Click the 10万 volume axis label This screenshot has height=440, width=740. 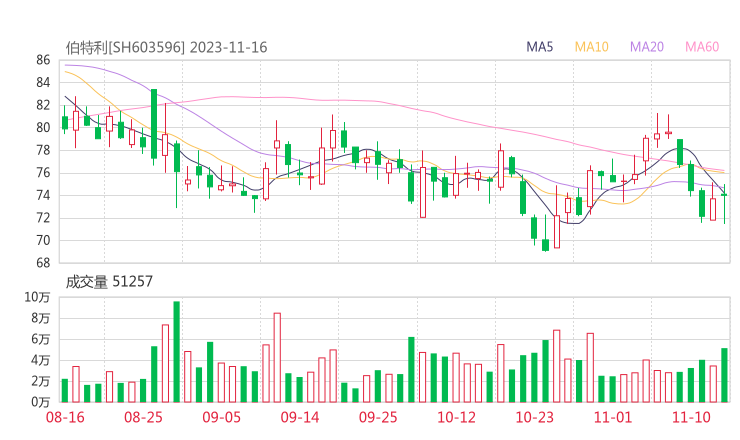37,297
